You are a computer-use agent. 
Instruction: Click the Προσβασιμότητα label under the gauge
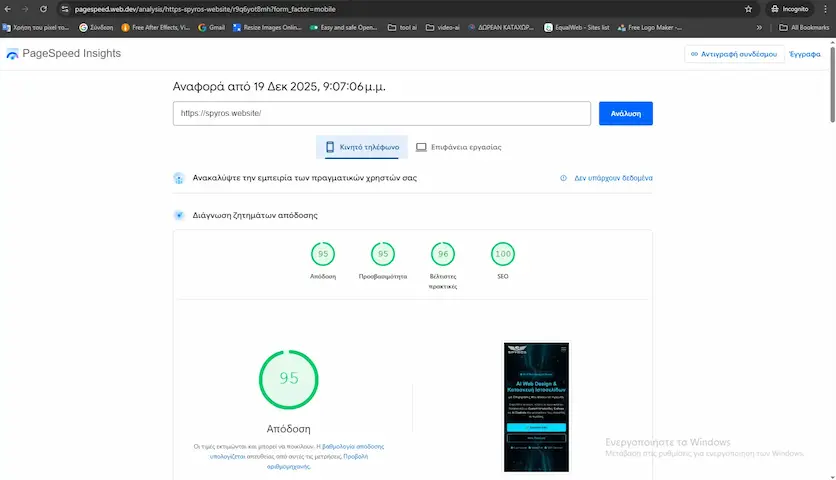click(x=383, y=276)
